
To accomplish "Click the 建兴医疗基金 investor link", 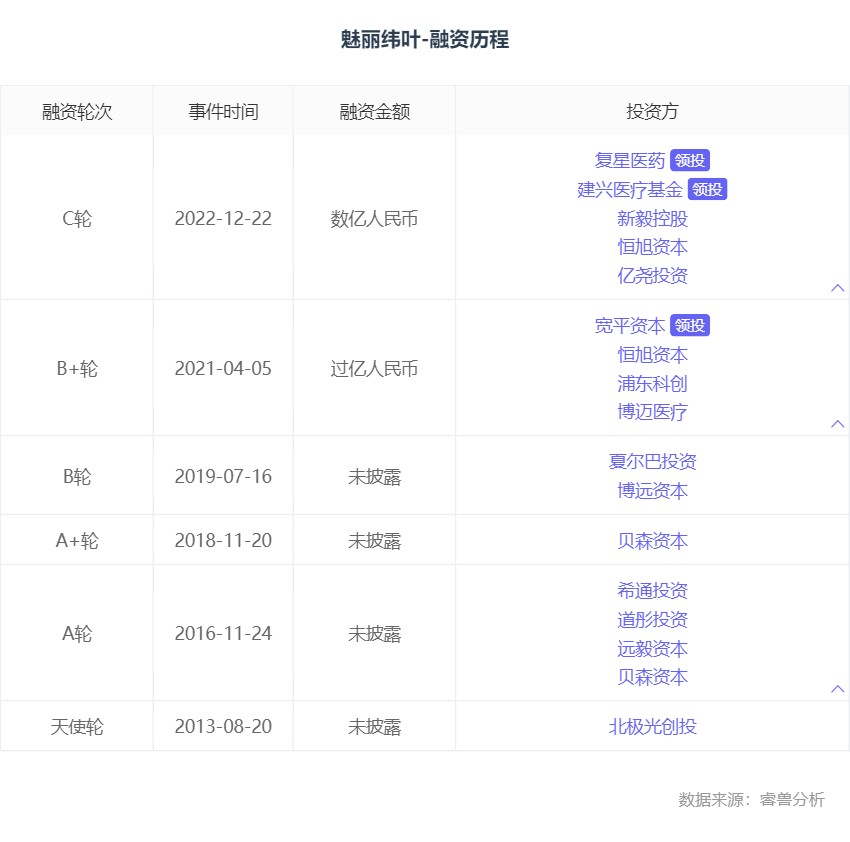I will [630, 190].
